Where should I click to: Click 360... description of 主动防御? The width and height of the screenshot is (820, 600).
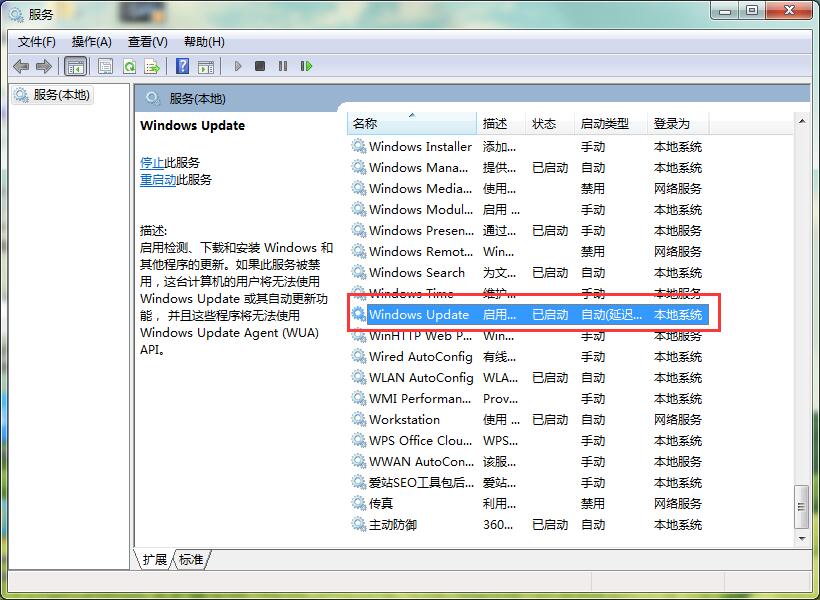coord(498,524)
